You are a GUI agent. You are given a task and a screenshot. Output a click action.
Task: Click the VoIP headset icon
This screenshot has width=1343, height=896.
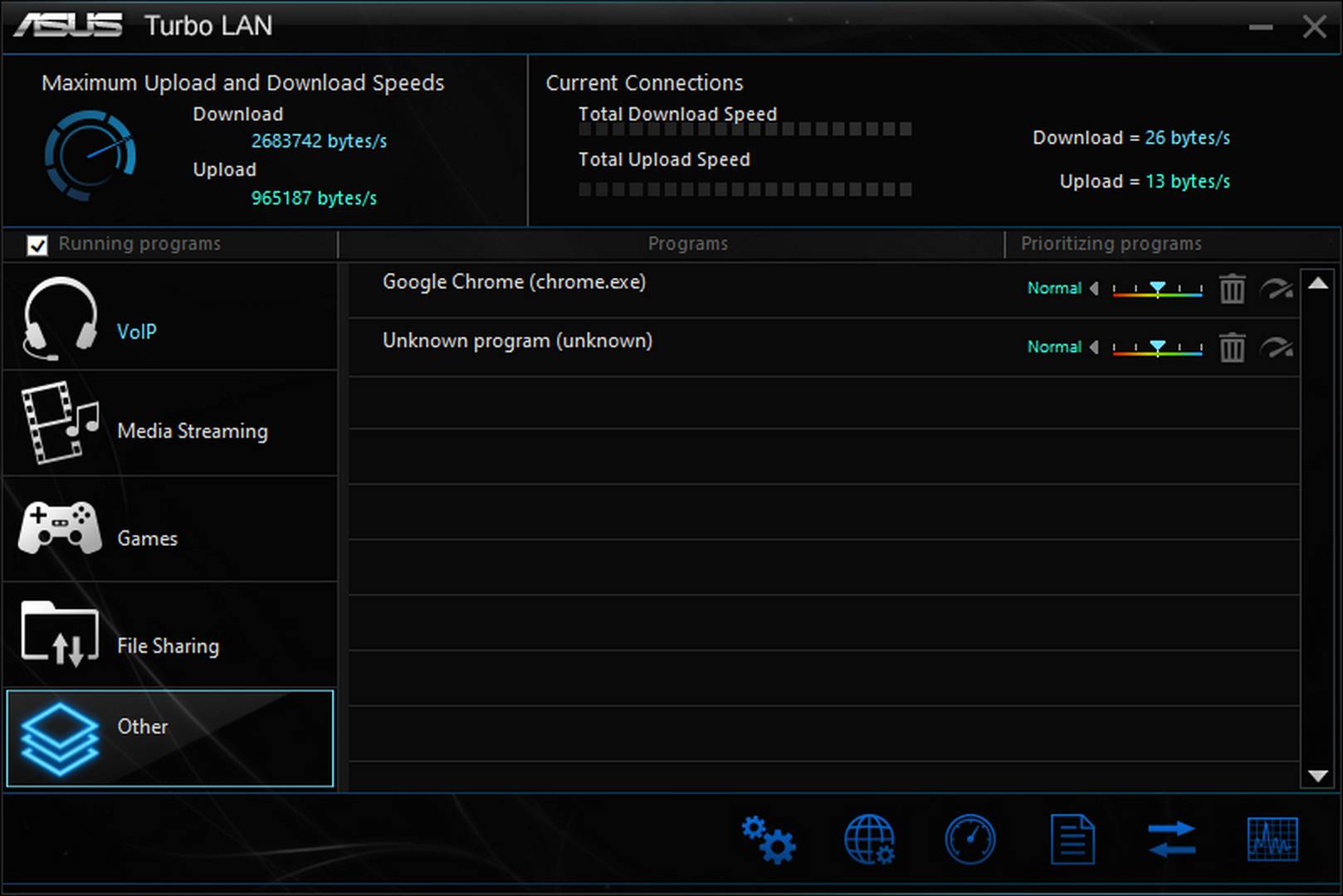[60, 319]
